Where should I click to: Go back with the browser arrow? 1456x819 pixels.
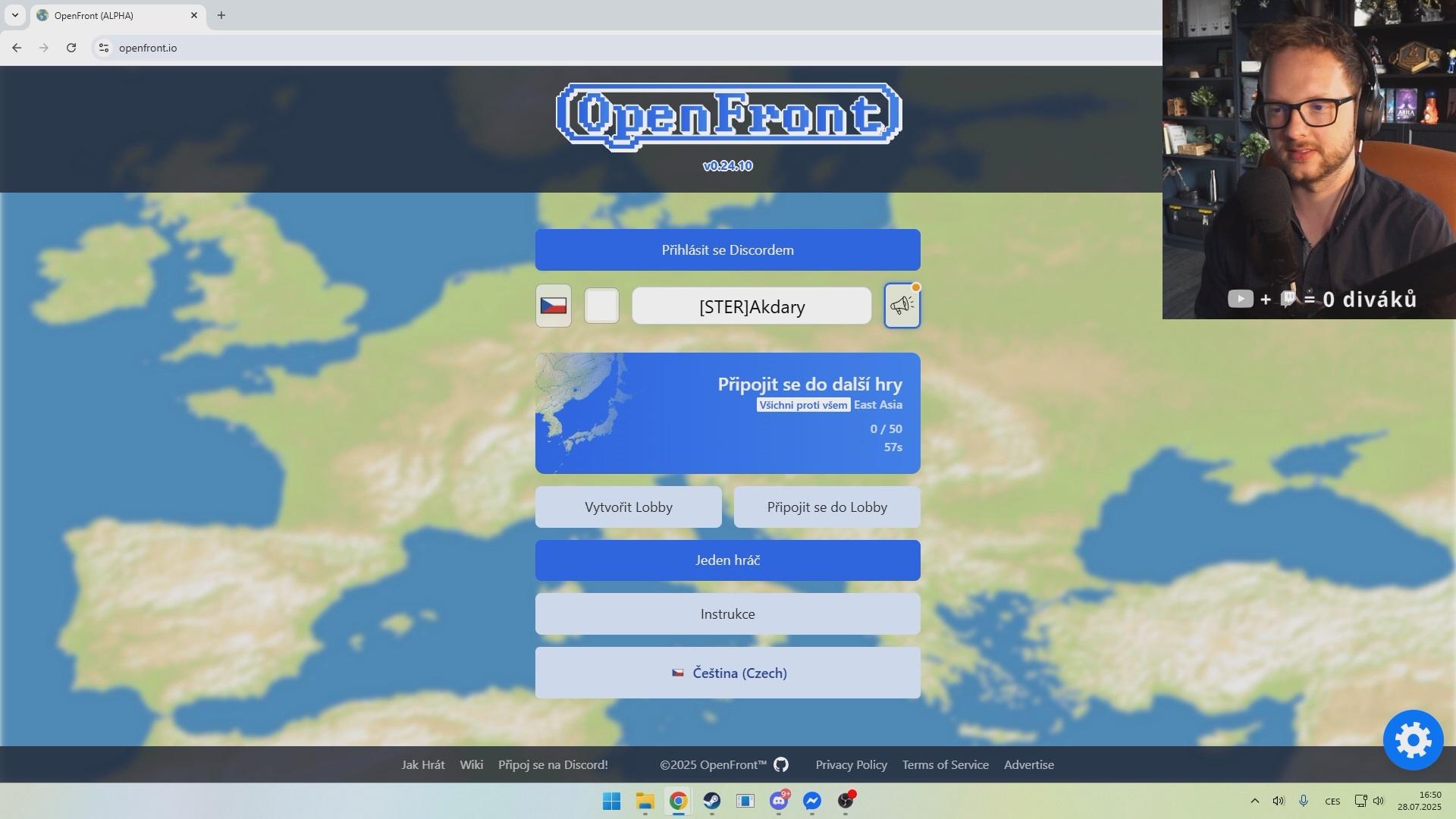click(x=17, y=48)
